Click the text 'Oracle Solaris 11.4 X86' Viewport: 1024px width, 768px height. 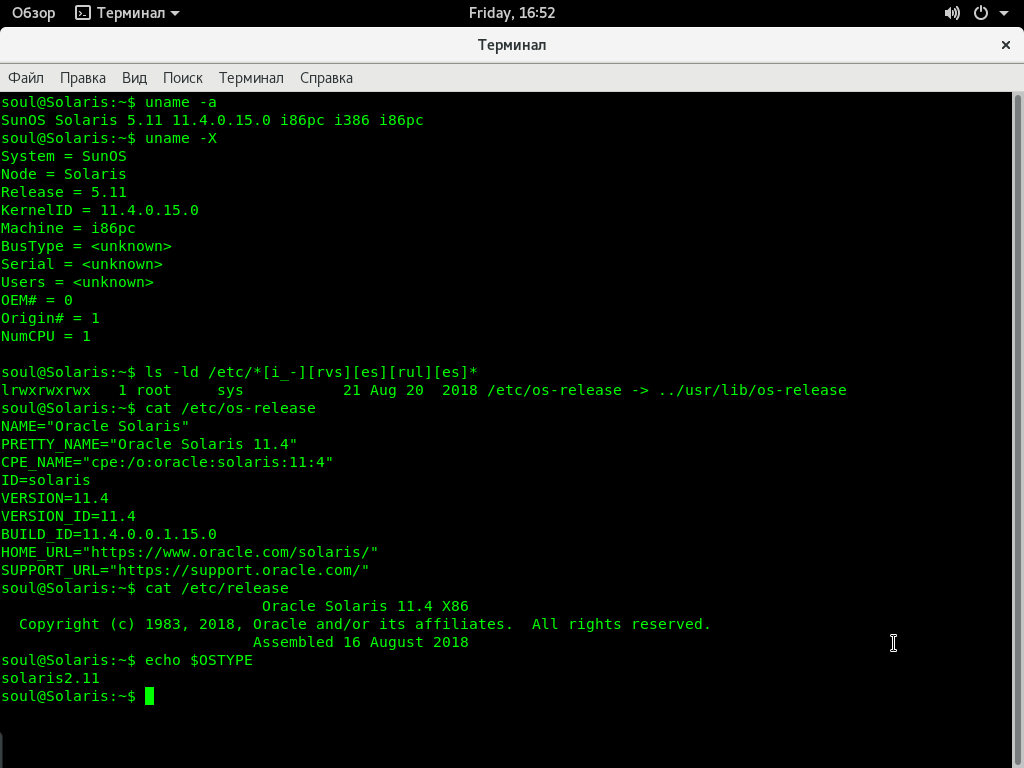[x=365, y=606]
